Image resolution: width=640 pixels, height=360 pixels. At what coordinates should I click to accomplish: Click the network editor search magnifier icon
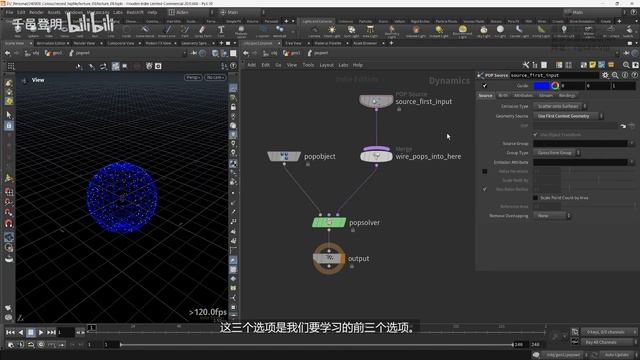point(626,65)
